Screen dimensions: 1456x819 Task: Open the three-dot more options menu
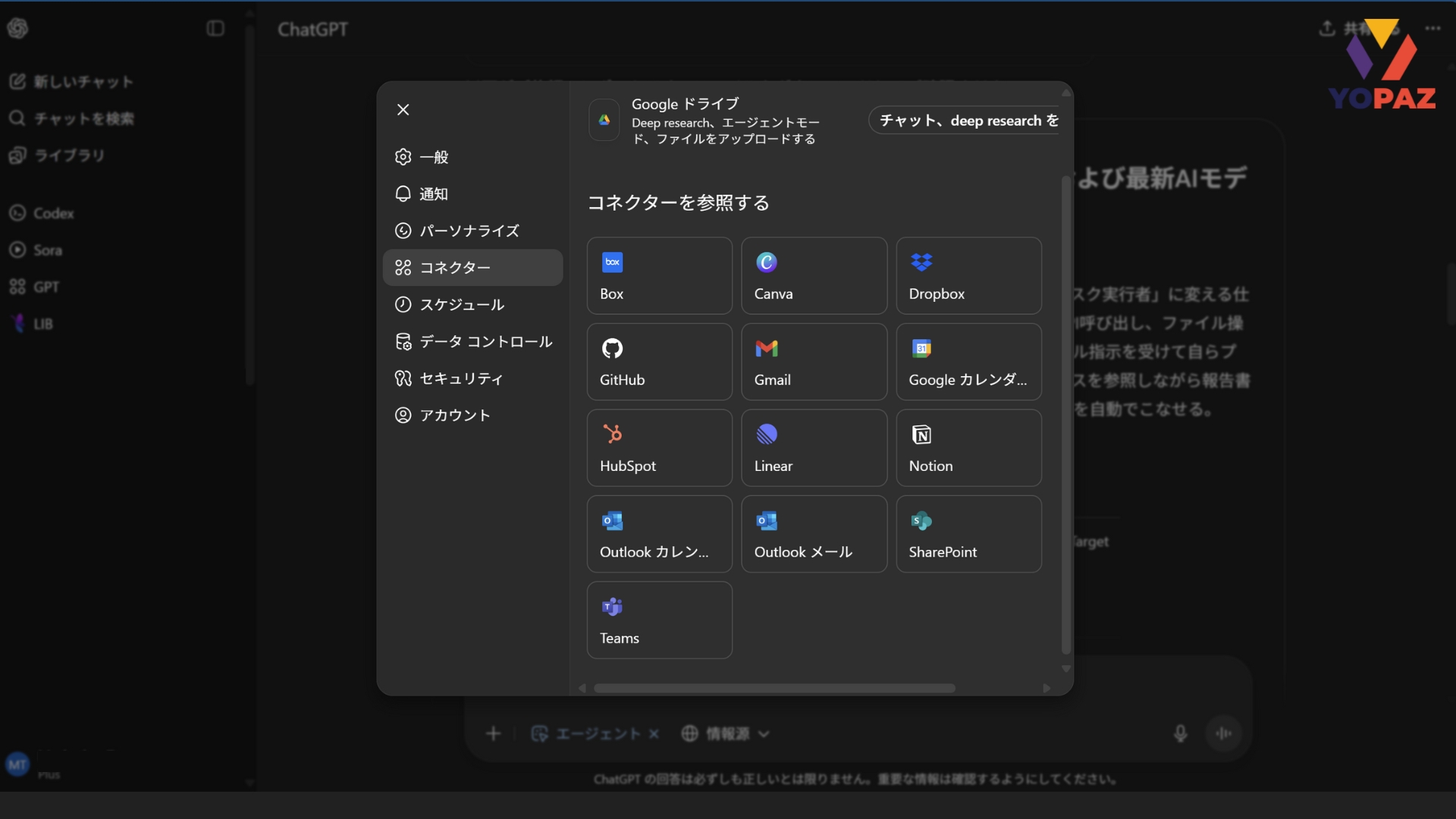pyautogui.click(x=1432, y=29)
